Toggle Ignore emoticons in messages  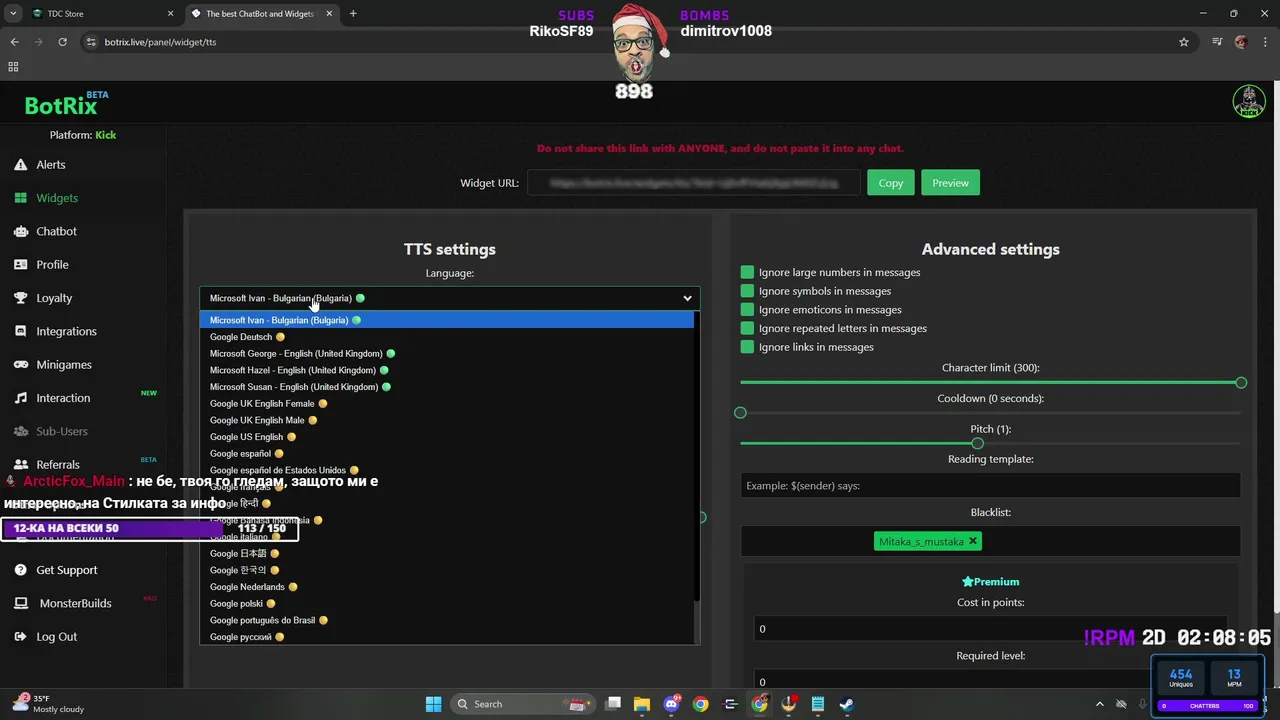coord(747,310)
